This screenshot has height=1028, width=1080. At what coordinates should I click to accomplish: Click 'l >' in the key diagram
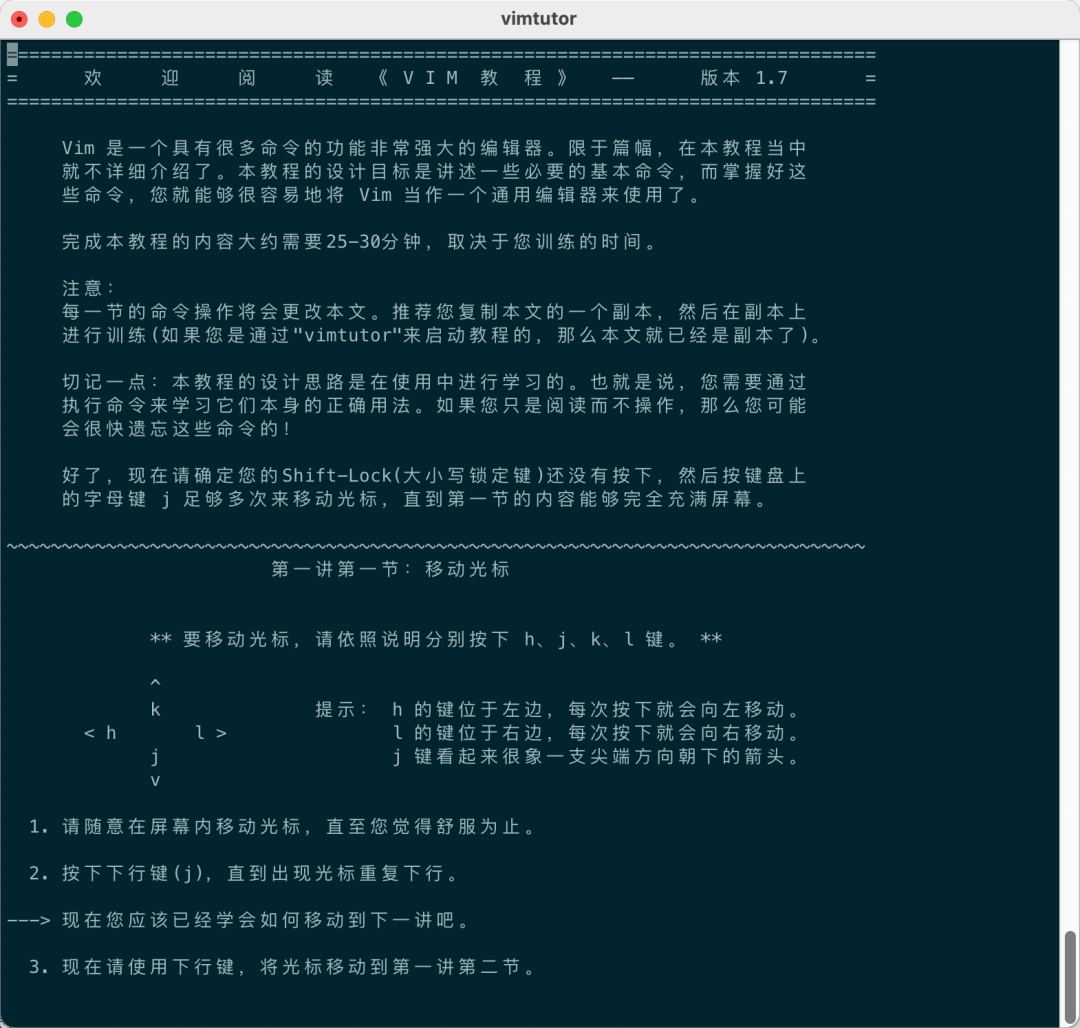pyautogui.click(x=211, y=733)
